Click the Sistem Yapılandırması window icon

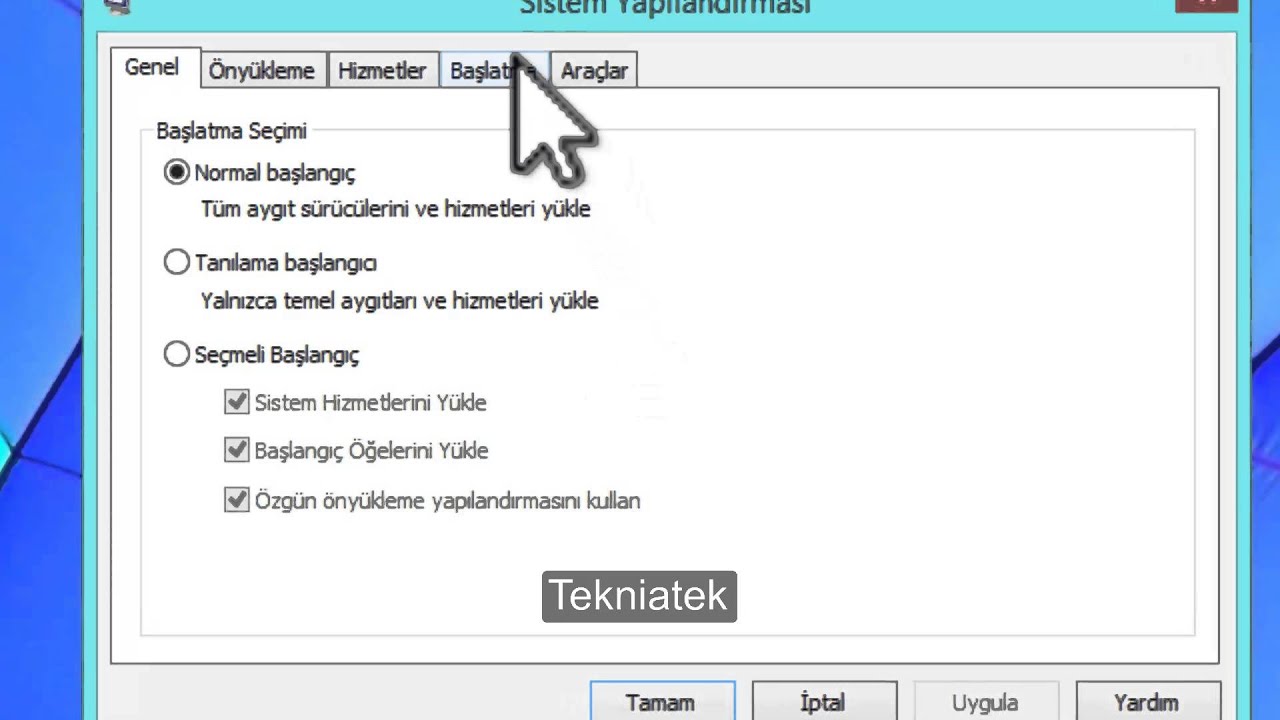pos(119,5)
